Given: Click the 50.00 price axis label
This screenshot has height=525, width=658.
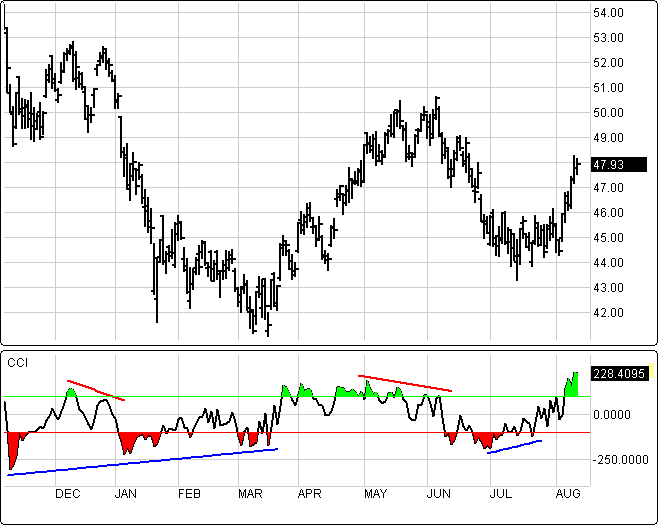Looking at the screenshot, I should coord(608,112).
